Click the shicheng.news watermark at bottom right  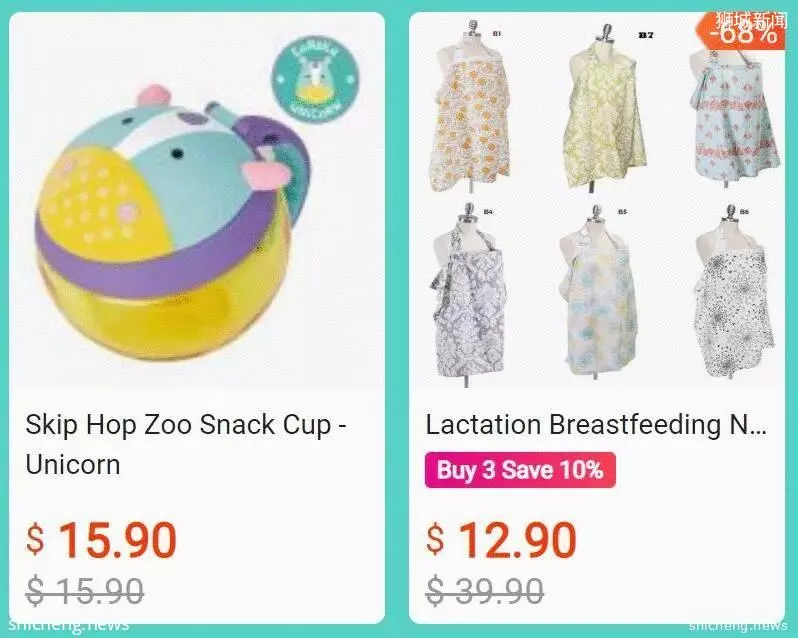pos(738,625)
